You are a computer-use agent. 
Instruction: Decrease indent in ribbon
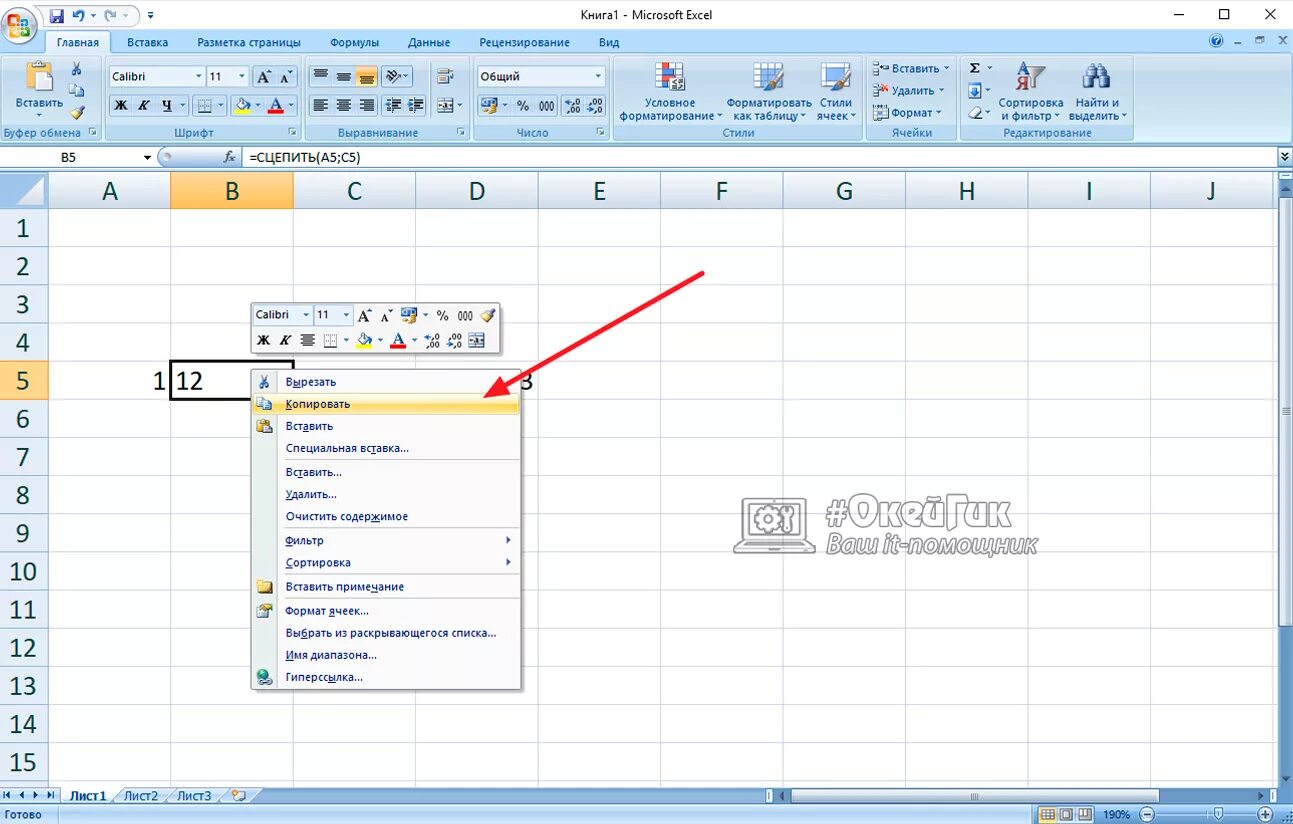coord(392,105)
